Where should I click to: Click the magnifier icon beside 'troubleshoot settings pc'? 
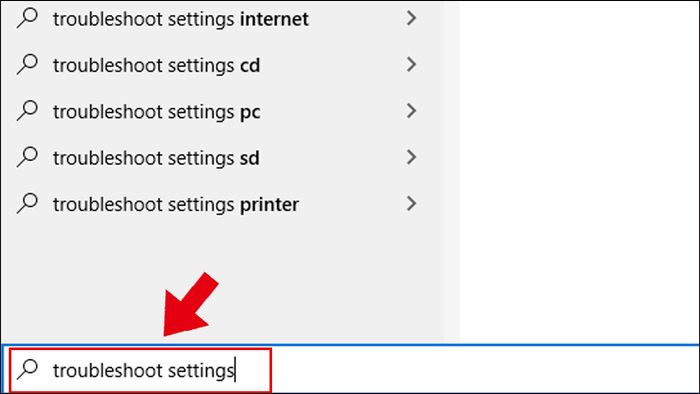pos(27,111)
